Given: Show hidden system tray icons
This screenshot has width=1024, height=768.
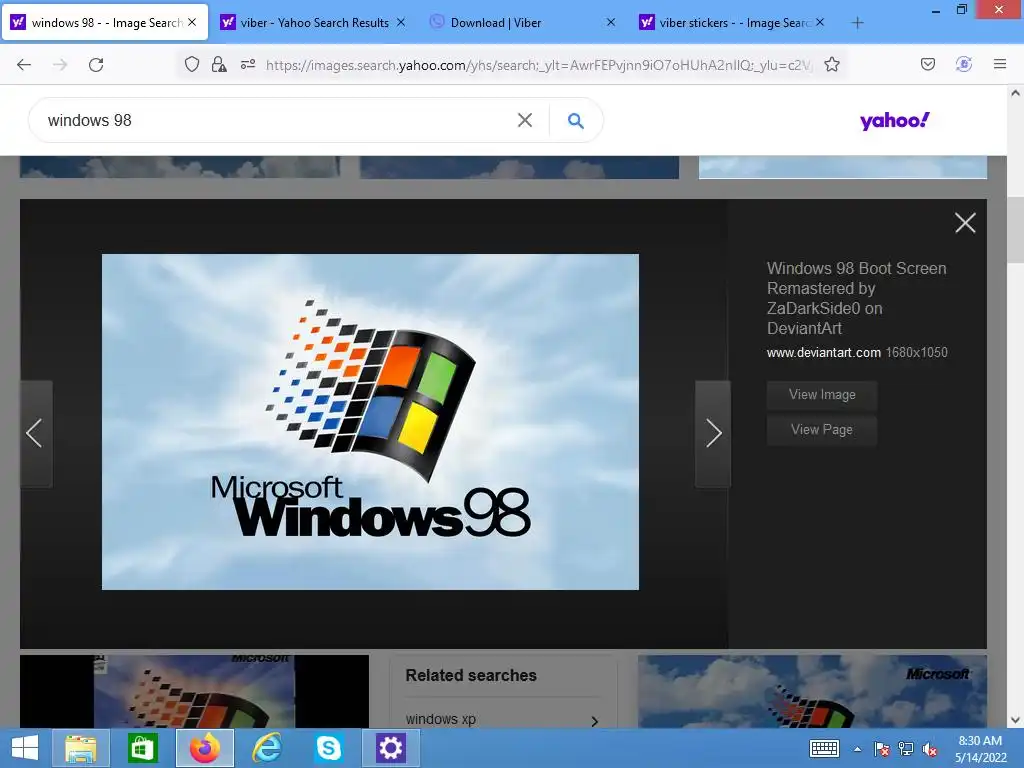Looking at the screenshot, I should (x=857, y=749).
